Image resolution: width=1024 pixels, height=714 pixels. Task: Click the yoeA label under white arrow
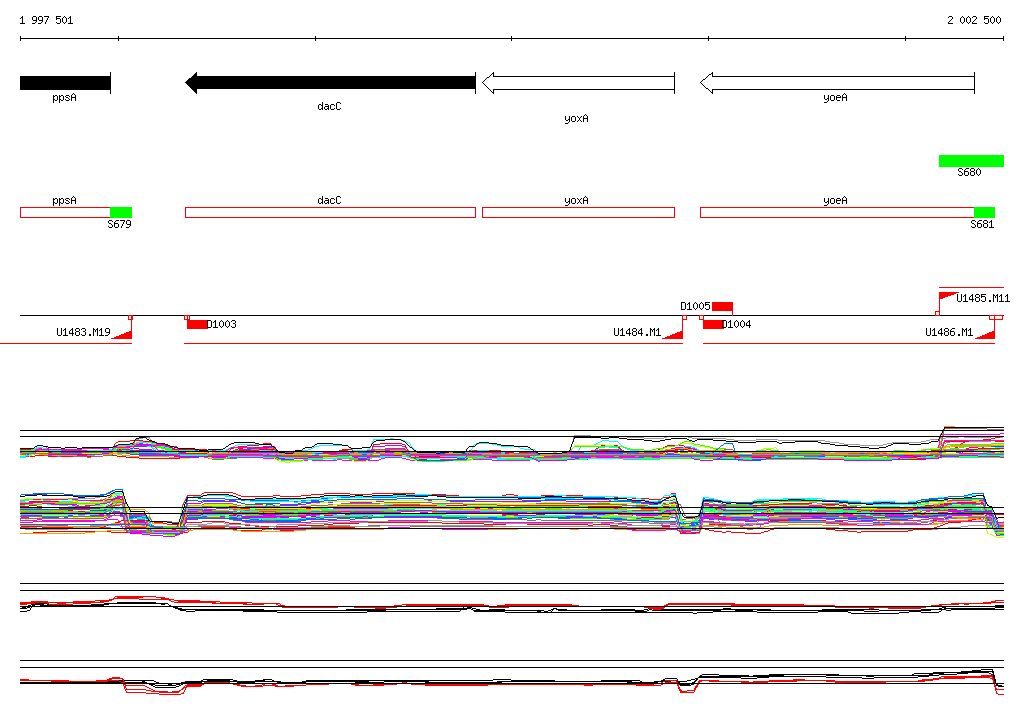(x=835, y=97)
